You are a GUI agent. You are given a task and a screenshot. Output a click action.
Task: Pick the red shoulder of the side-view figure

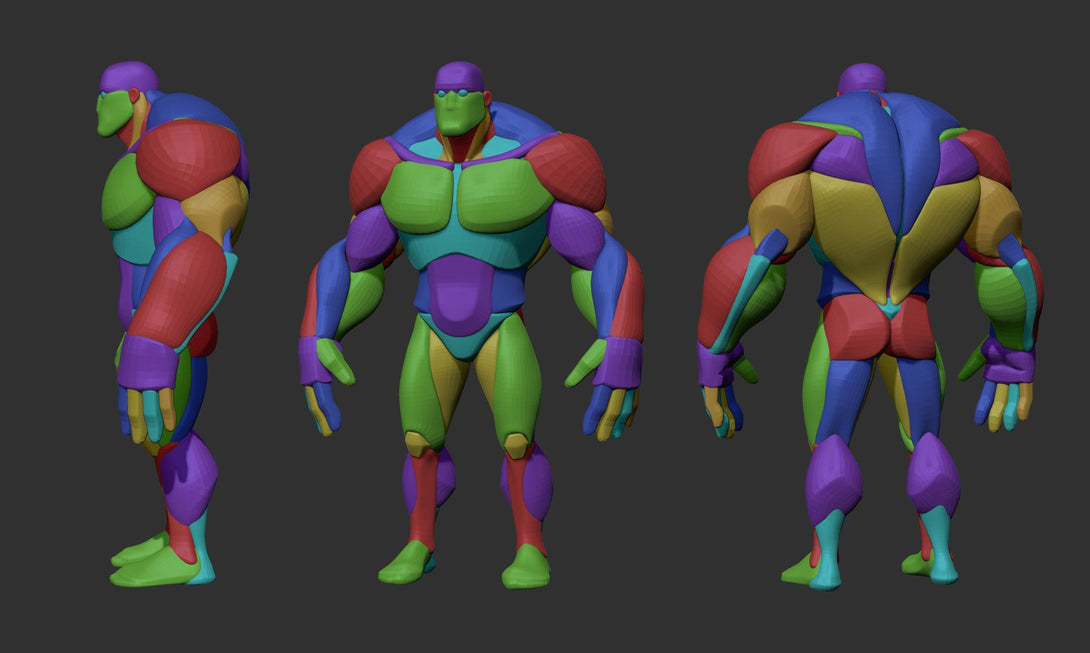coord(188,158)
